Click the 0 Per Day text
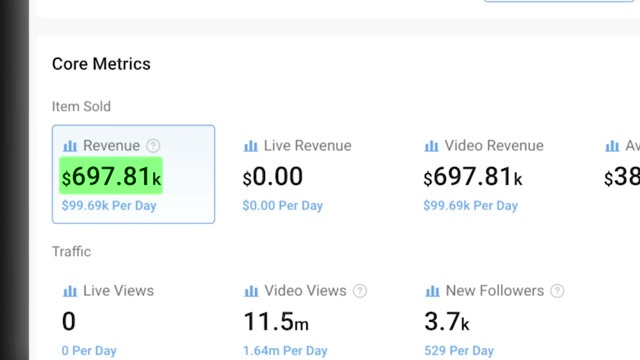640x360 pixels. [89, 351]
